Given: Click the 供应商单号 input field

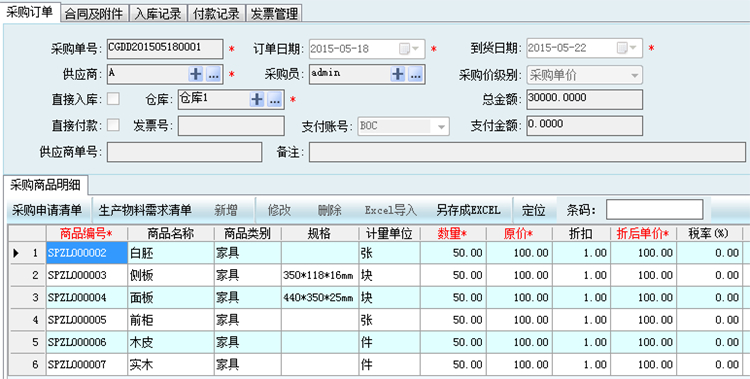Looking at the screenshot, I should (x=184, y=152).
